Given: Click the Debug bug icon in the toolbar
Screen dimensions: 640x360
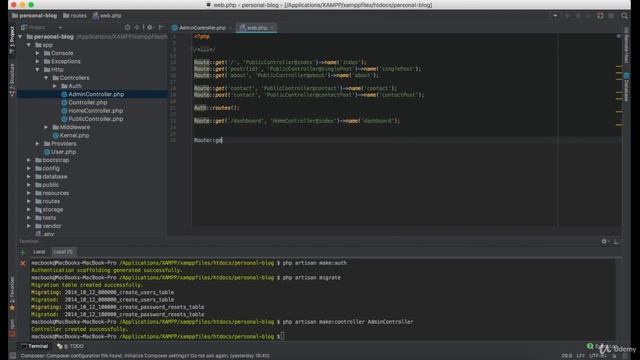Looking at the screenshot, I should [578, 16].
